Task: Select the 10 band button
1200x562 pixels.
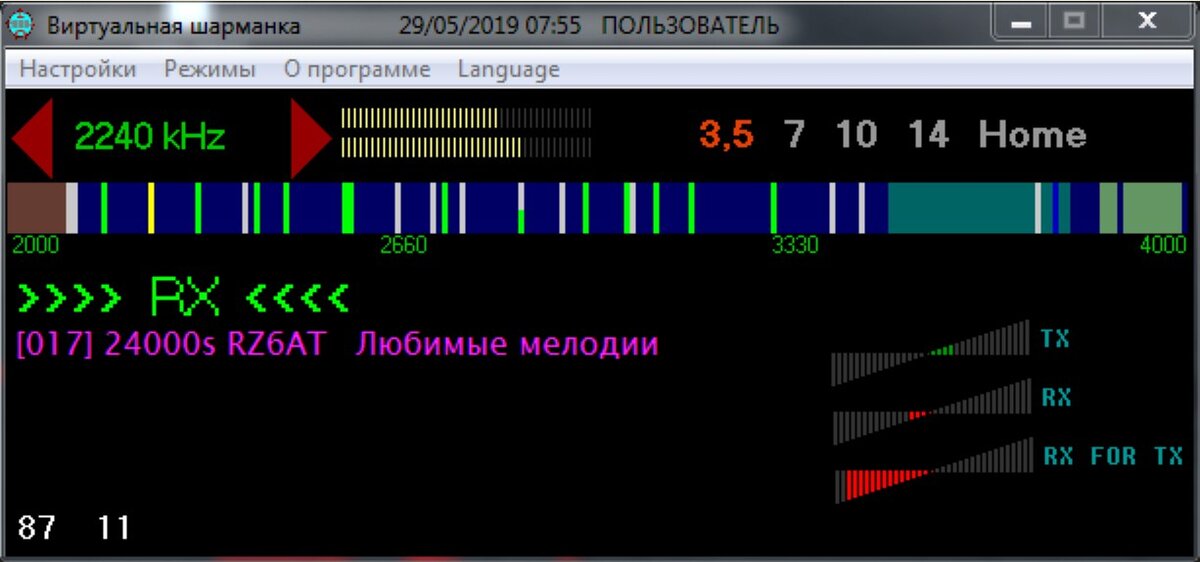Action: (856, 135)
